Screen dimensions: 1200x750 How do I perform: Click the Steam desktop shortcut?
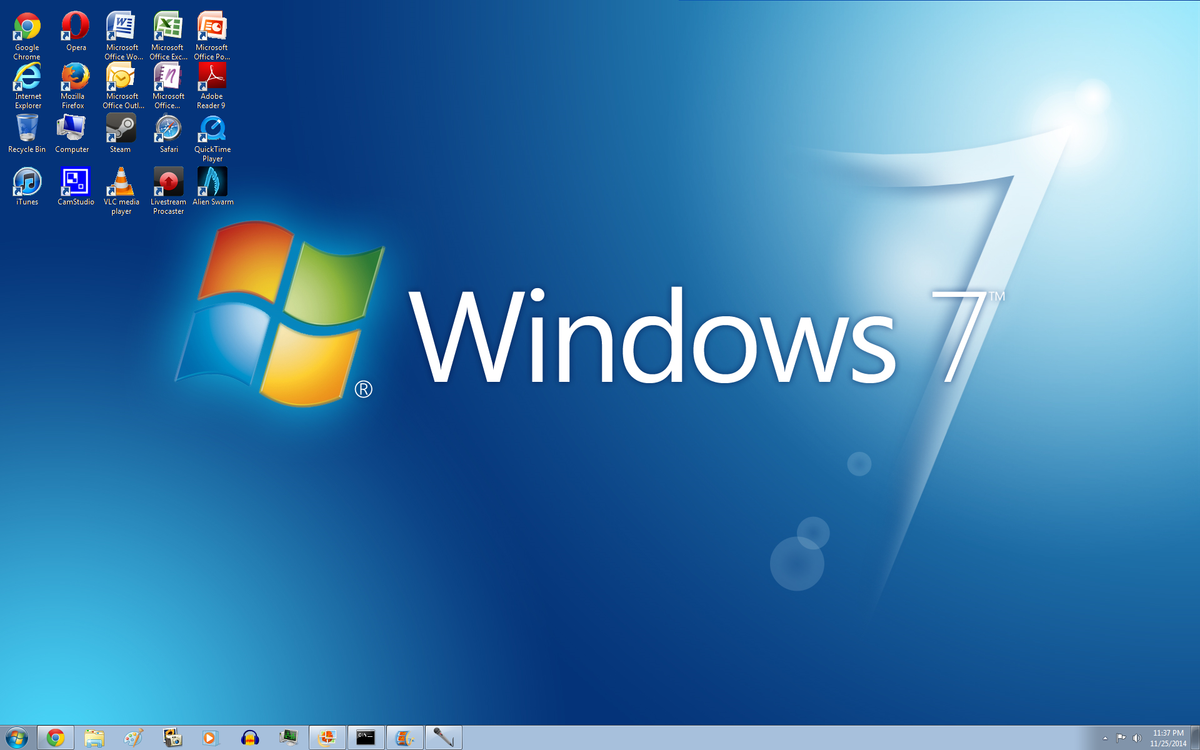tap(121, 134)
